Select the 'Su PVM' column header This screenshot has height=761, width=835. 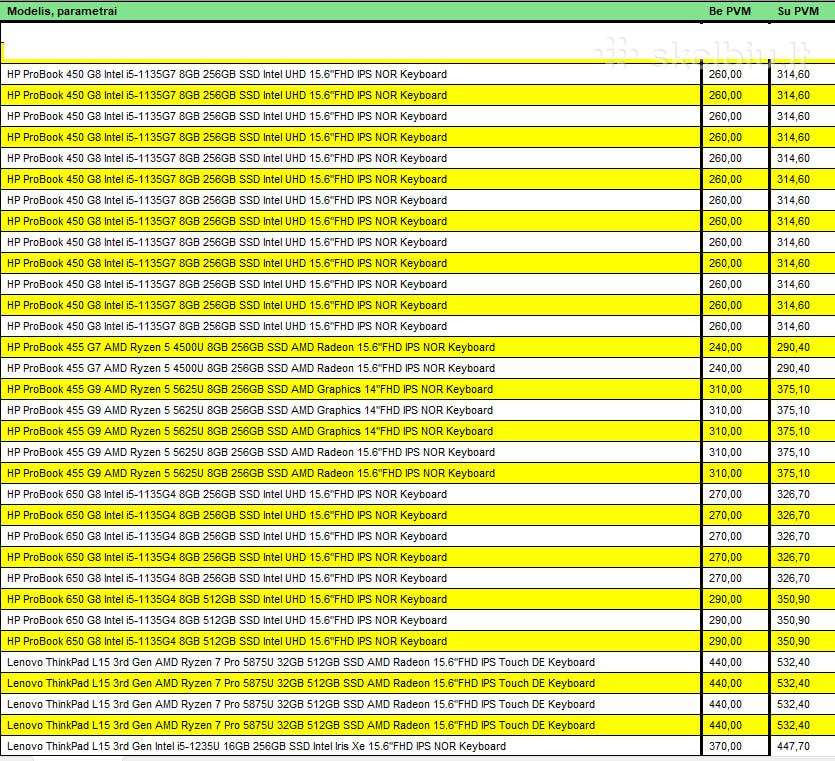point(798,11)
